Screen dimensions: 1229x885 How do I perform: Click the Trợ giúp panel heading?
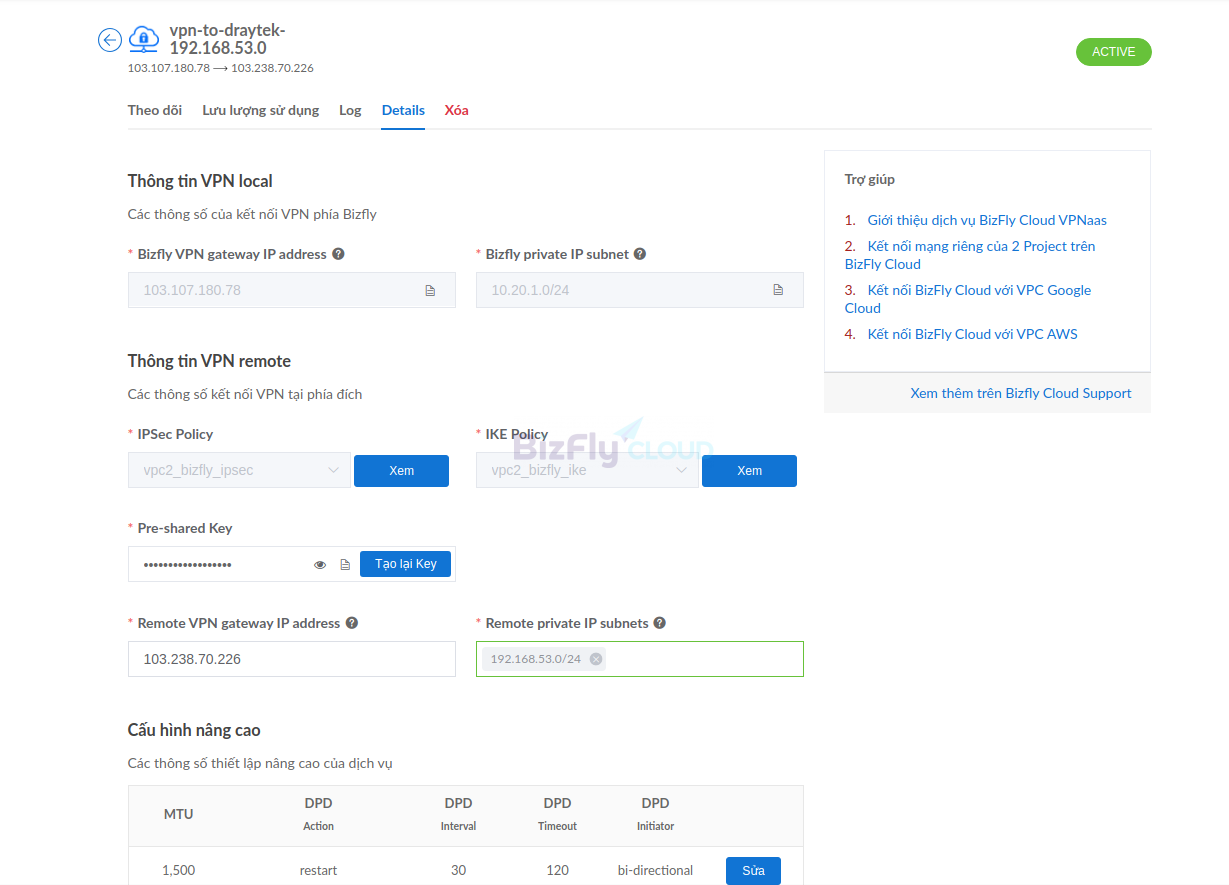pyautogui.click(x=870, y=180)
